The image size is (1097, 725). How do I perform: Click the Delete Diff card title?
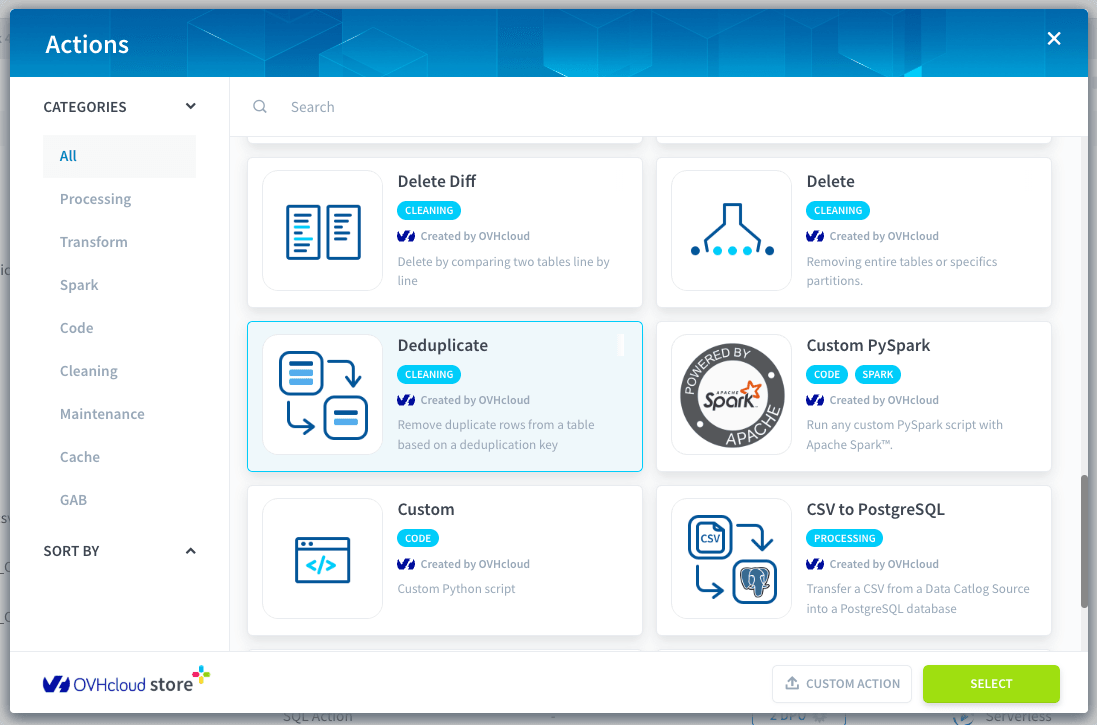pyautogui.click(x=437, y=181)
